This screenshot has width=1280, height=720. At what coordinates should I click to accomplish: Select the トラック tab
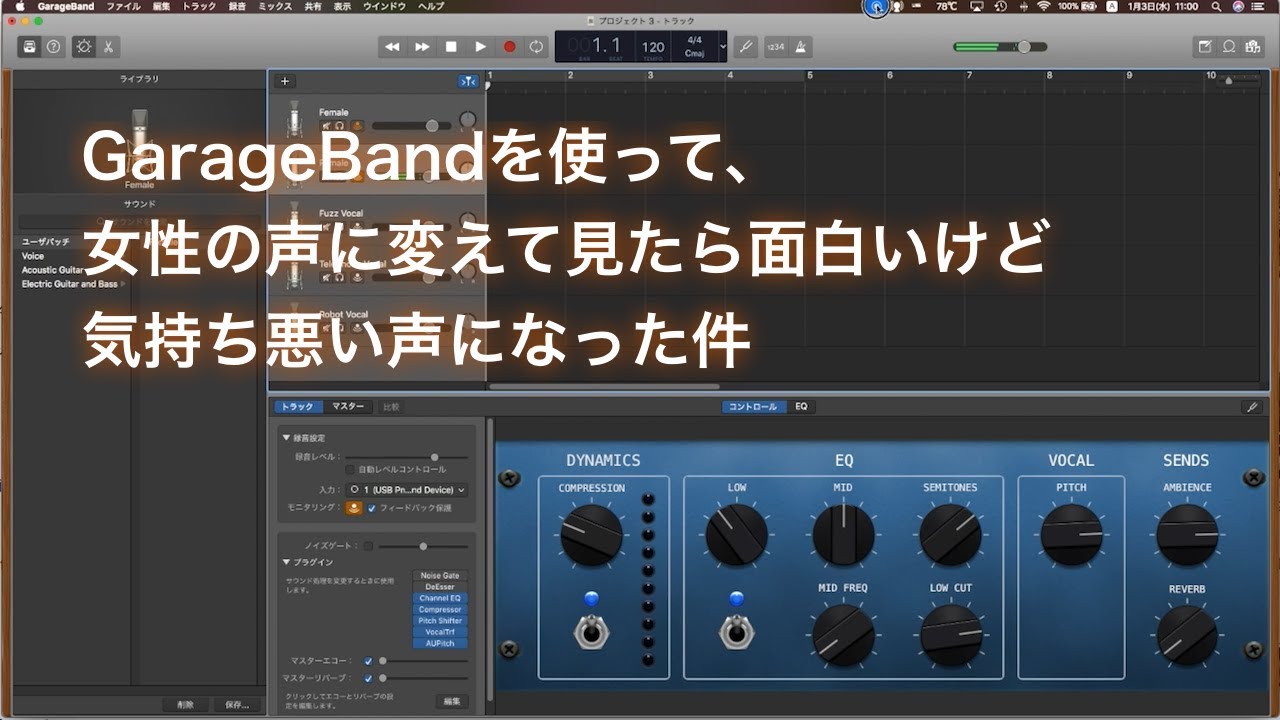point(297,407)
